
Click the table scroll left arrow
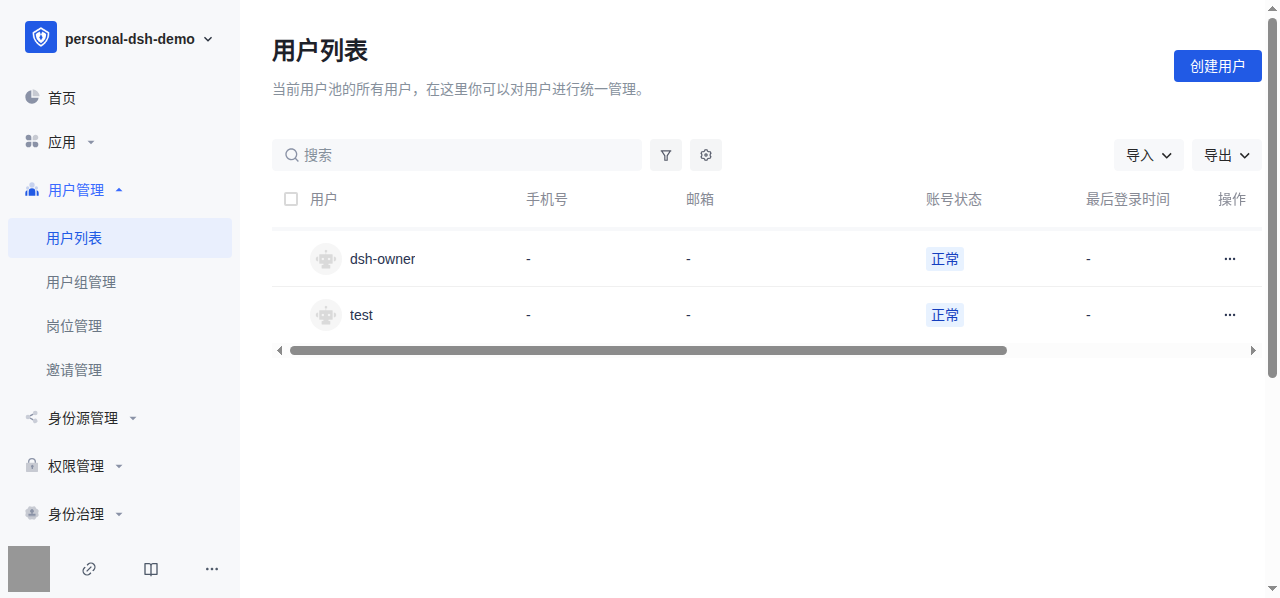point(279,351)
